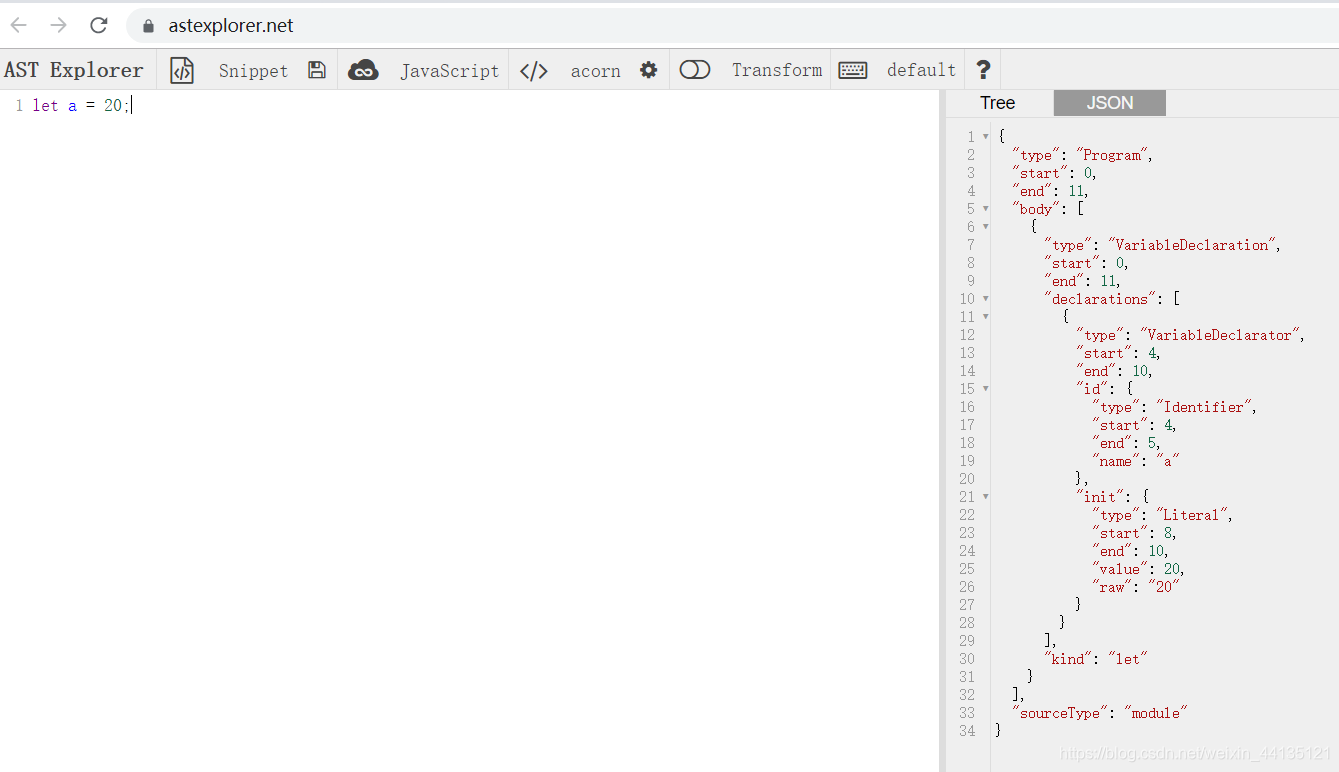Reload the astexplorer.net page
Image resolution: width=1339 pixels, height=772 pixels.
(98, 25)
